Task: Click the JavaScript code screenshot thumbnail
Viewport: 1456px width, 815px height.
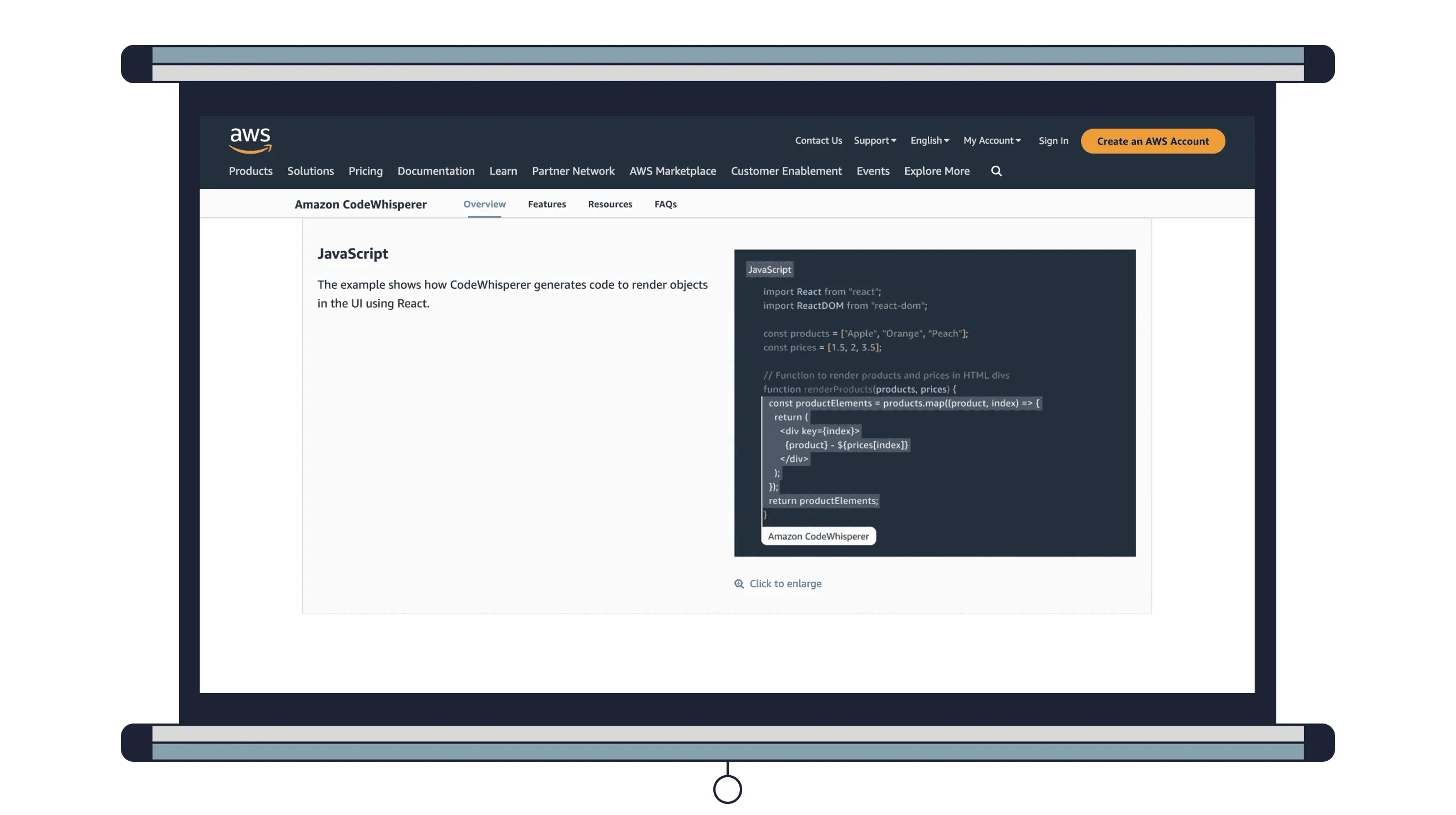Action: (x=934, y=403)
